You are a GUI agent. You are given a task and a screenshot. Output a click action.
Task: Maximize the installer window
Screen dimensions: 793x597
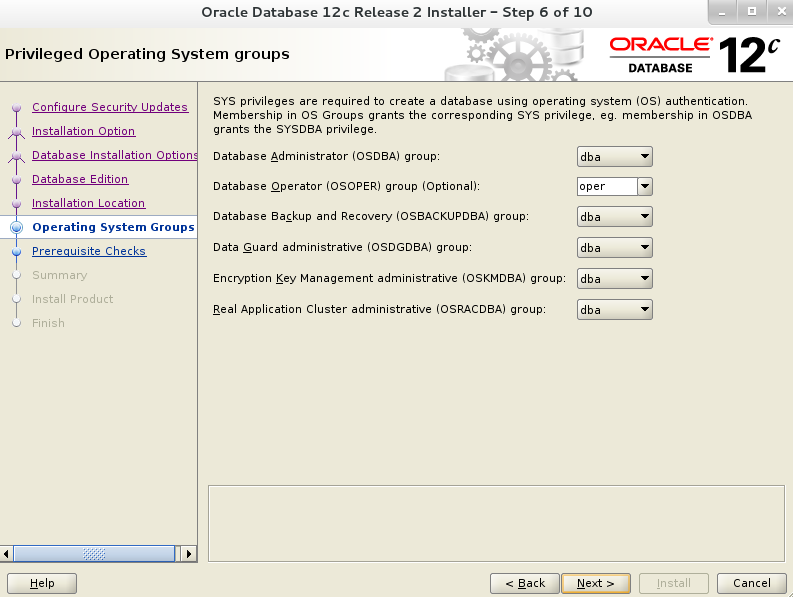[x=752, y=12]
